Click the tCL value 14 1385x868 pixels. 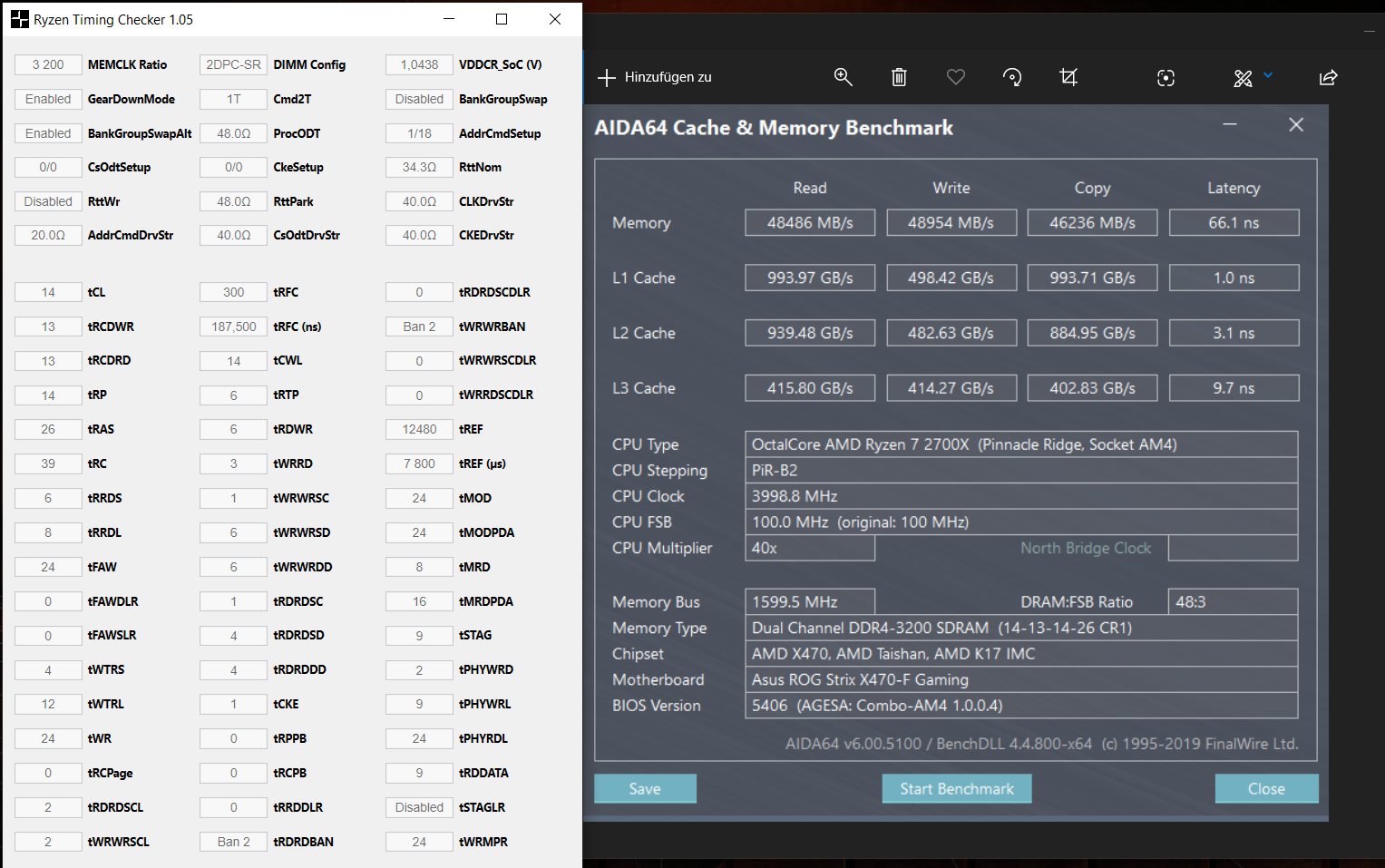click(x=48, y=292)
